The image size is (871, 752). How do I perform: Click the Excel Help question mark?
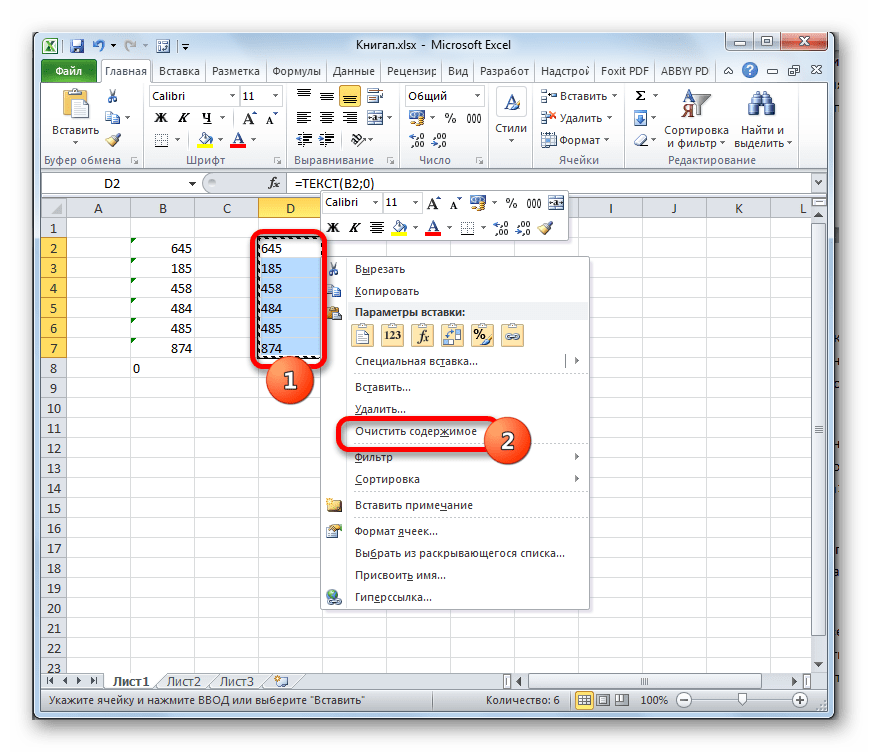click(750, 71)
